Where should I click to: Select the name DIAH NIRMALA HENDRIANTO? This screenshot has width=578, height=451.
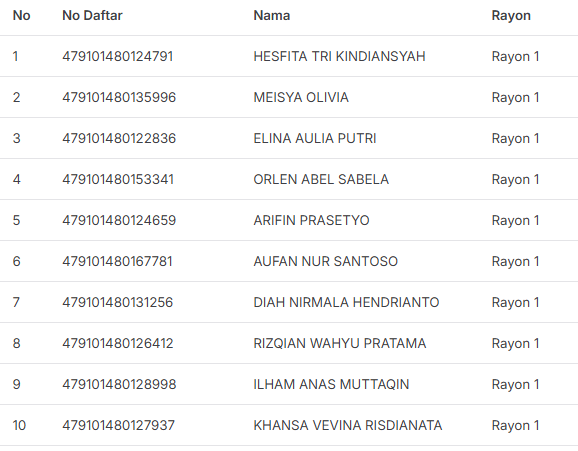tap(346, 302)
